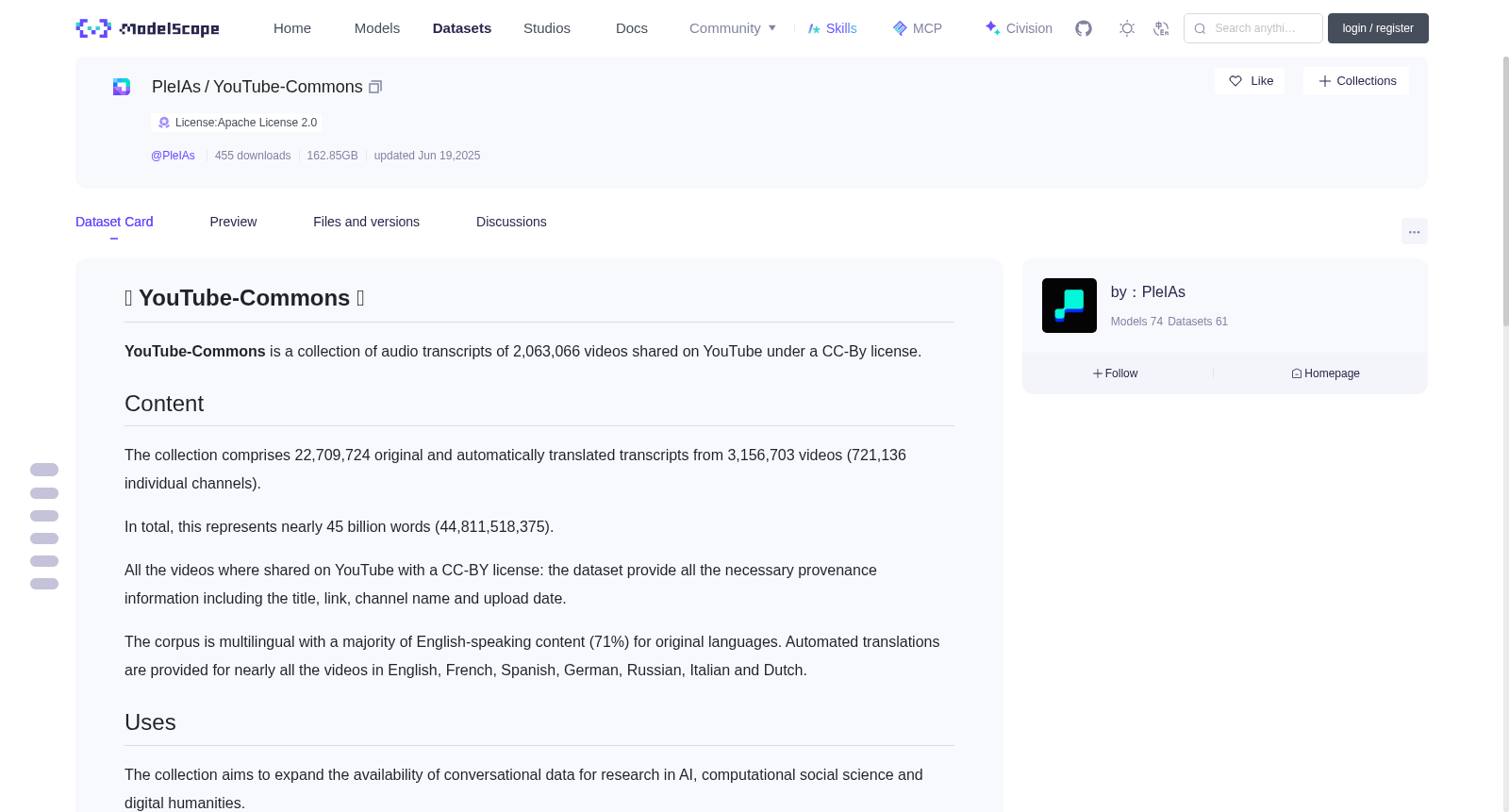Image resolution: width=1509 pixels, height=812 pixels.
Task: Click the login / register button
Action: 1378,28
